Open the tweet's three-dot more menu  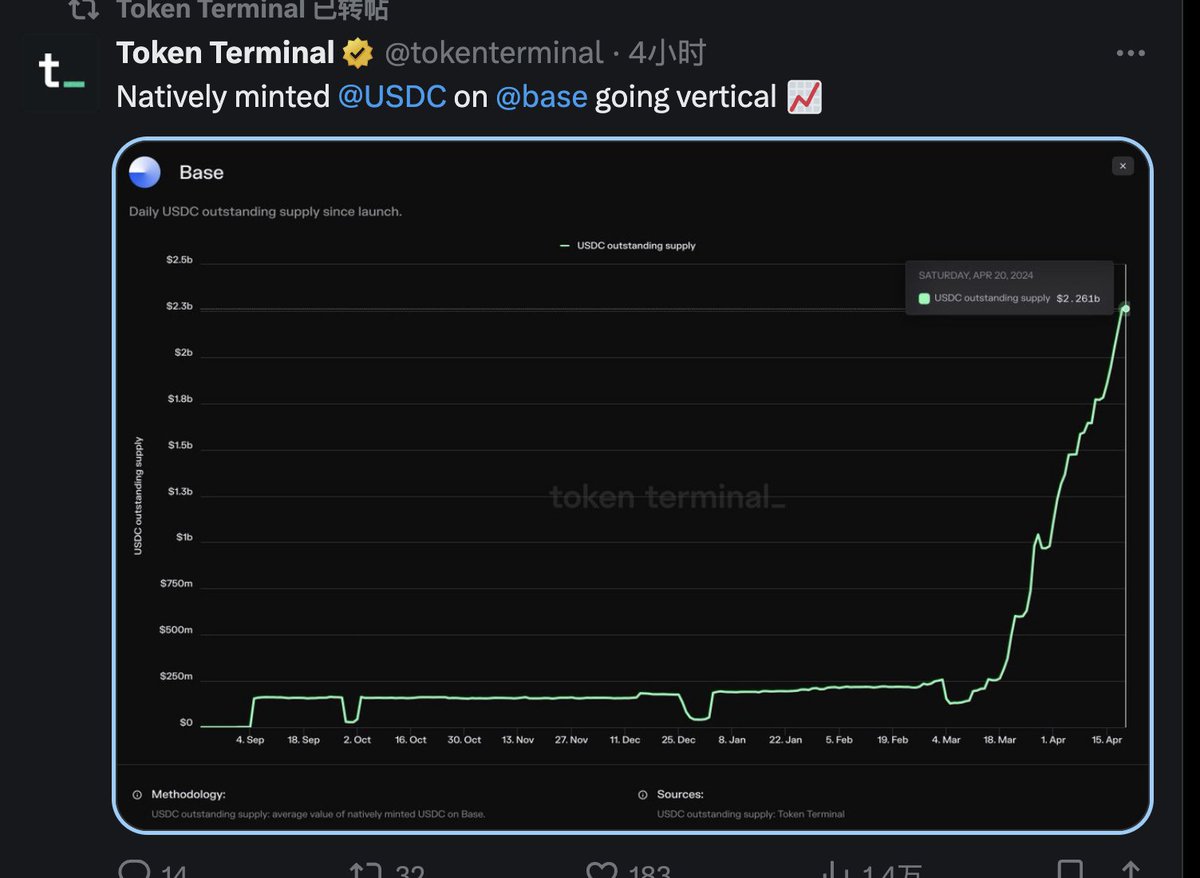pos(1130,54)
